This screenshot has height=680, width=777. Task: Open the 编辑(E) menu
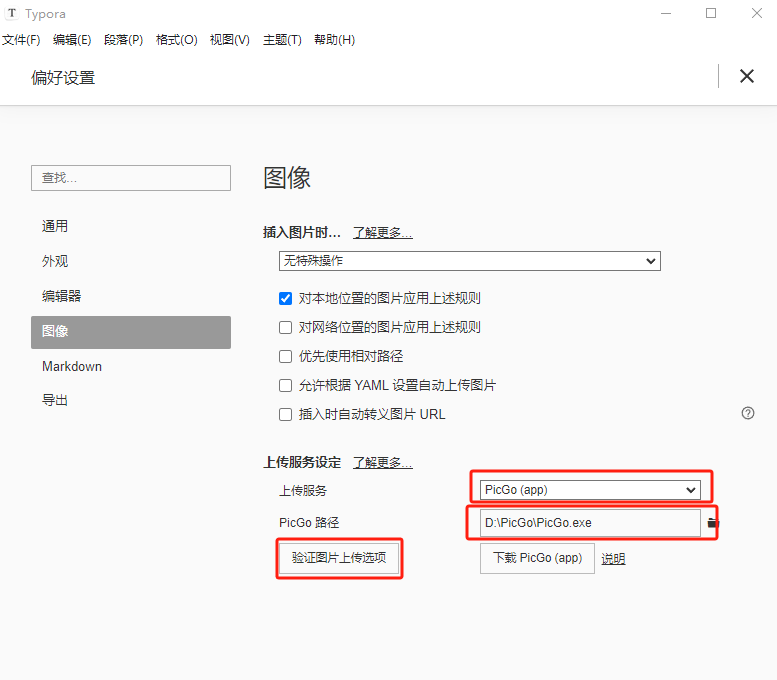pos(72,40)
